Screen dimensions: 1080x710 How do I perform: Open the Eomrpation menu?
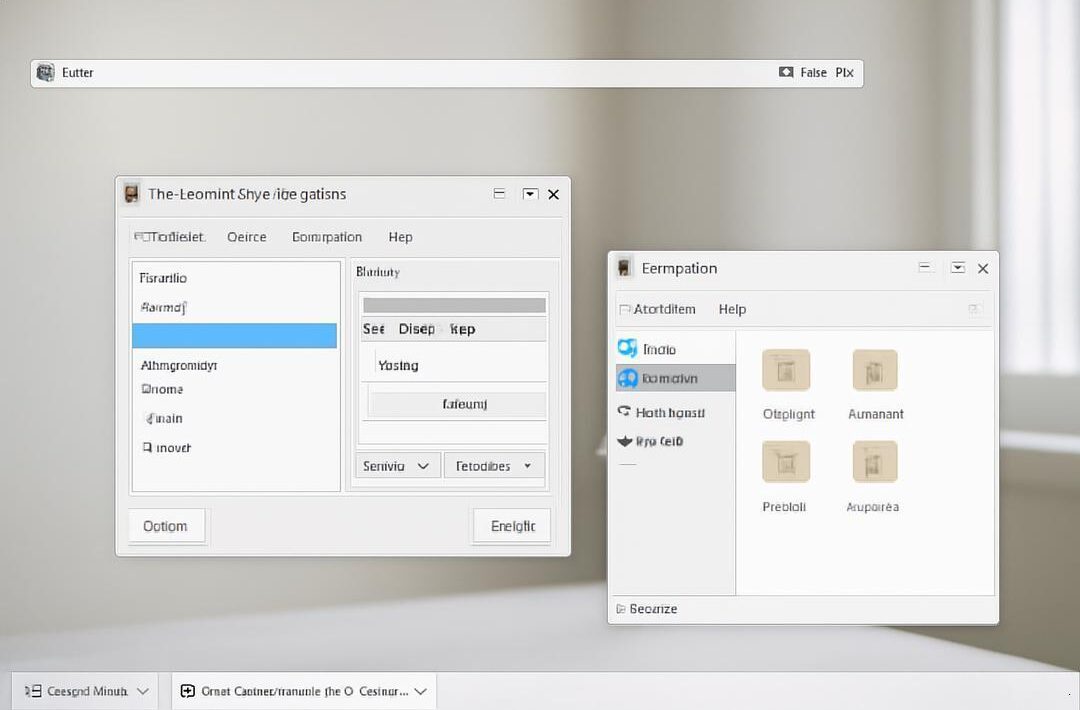coord(326,237)
